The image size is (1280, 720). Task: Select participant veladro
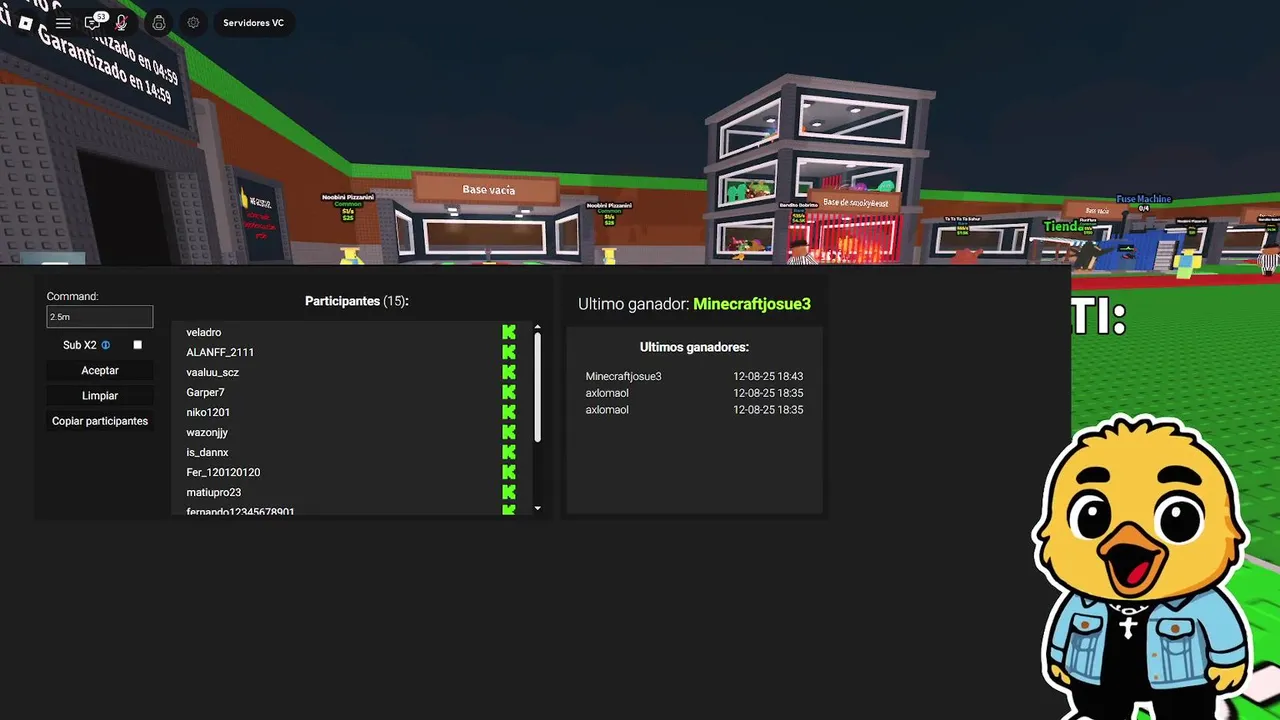204,332
